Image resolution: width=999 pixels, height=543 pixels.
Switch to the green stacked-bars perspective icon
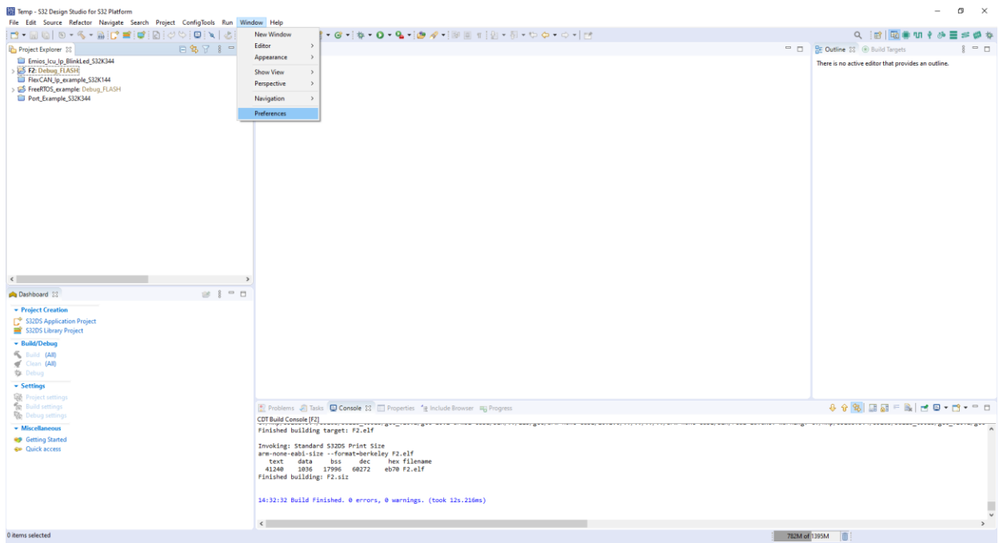pos(953,35)
